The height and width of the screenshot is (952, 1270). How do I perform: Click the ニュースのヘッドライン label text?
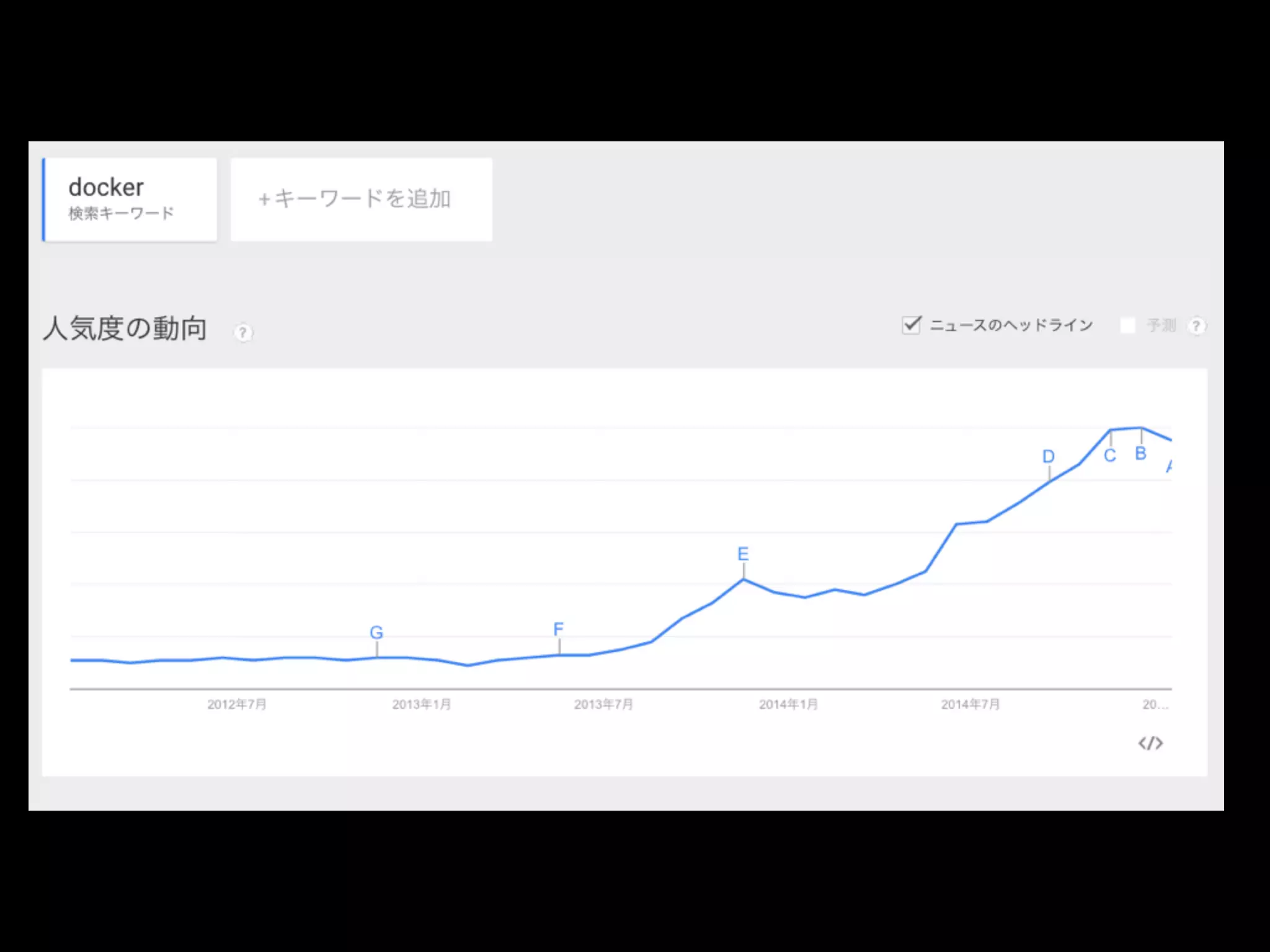(x=1011, y=325)
